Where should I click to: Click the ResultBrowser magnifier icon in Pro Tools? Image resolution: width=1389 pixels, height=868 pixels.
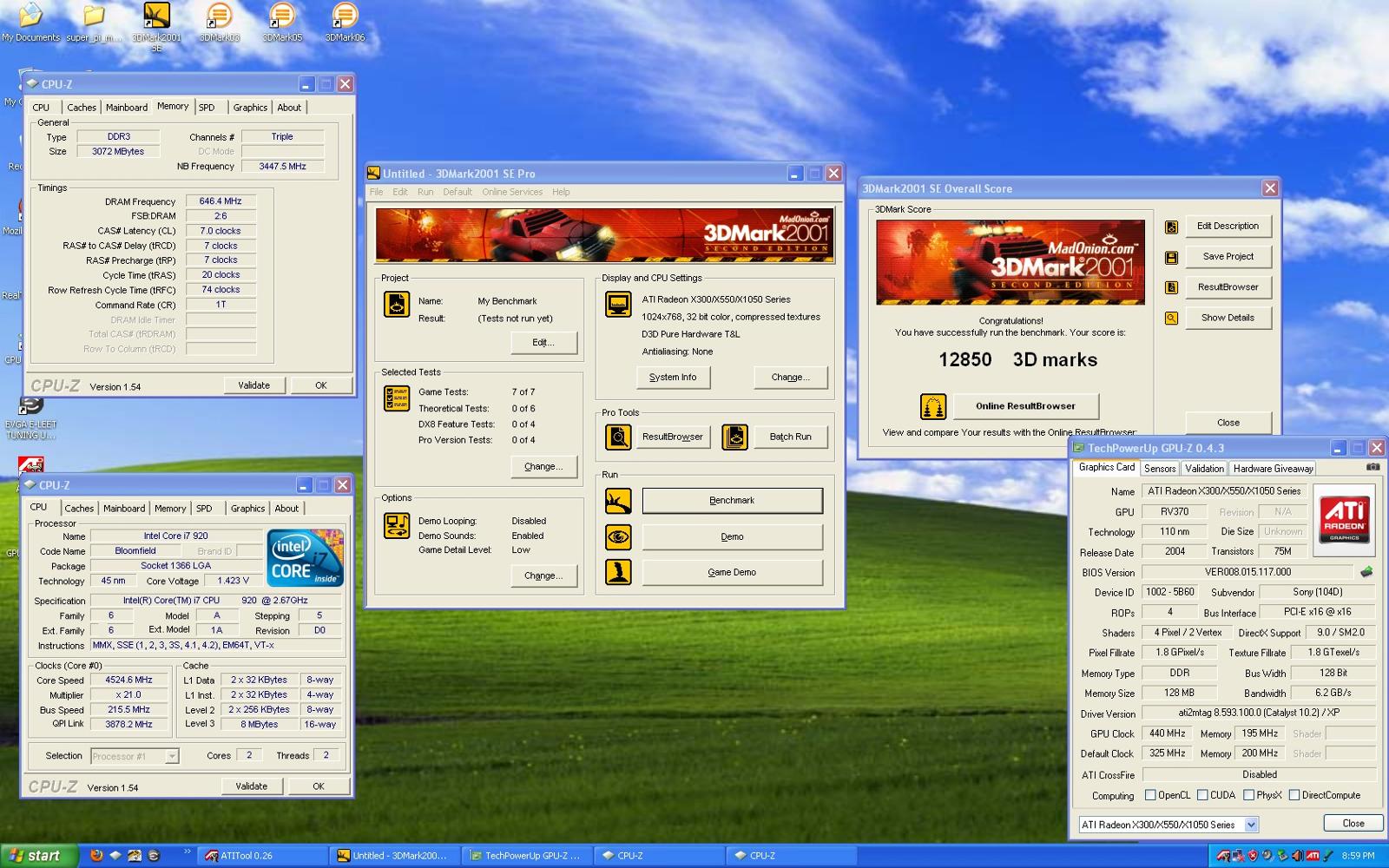tap(618, 437)
